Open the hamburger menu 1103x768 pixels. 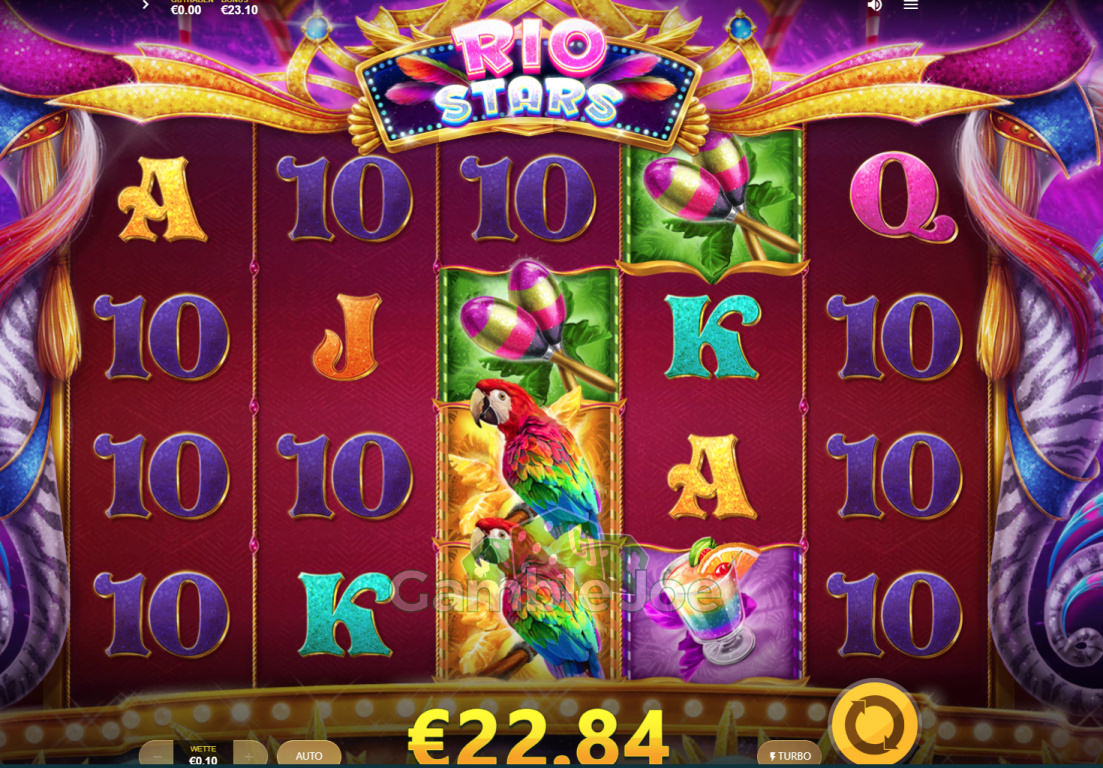pyautogui.click(x=911, y=6)
